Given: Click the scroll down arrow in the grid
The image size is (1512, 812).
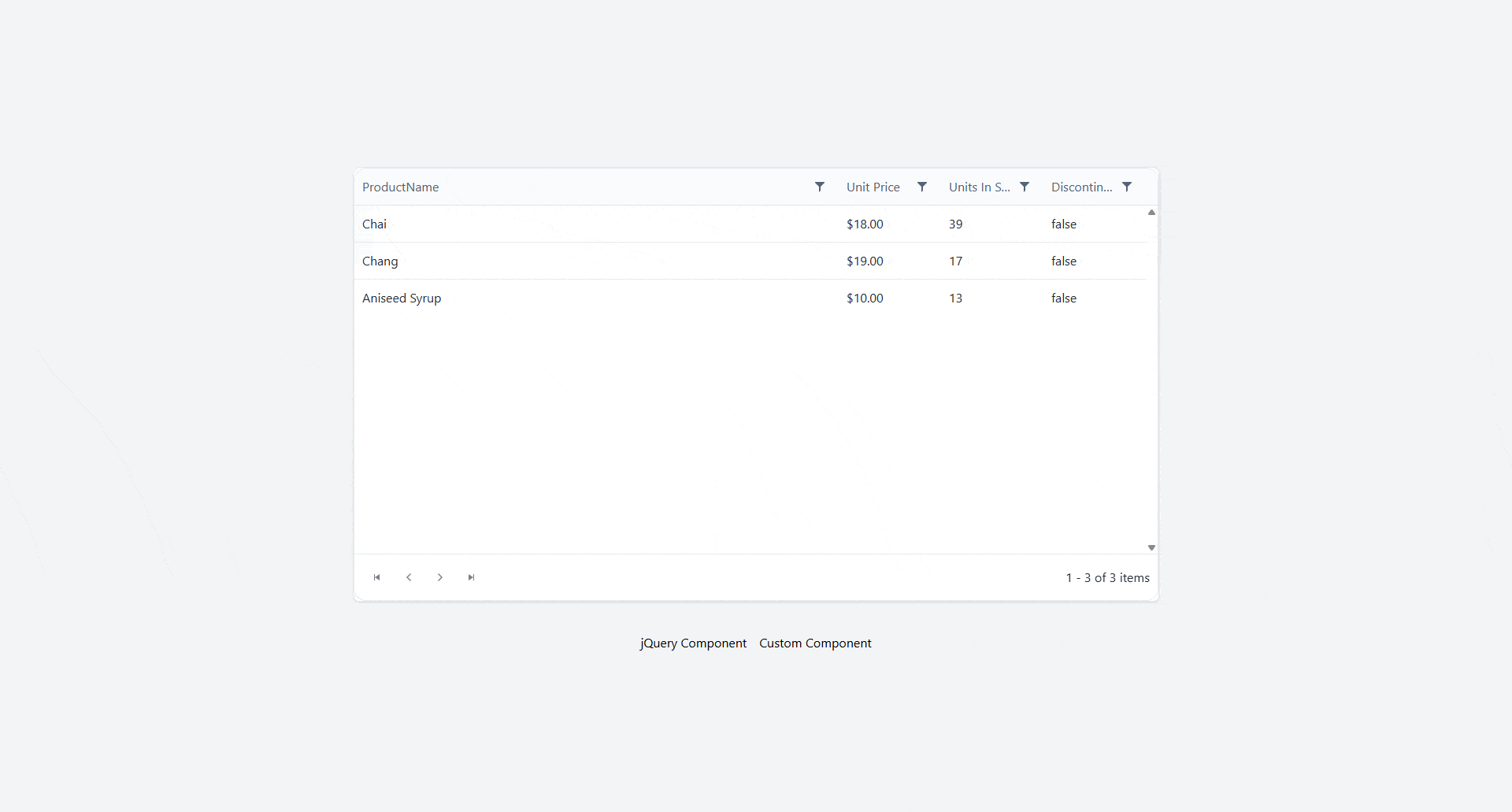Looking at the screenshot, I should (x=1151, y=547).
